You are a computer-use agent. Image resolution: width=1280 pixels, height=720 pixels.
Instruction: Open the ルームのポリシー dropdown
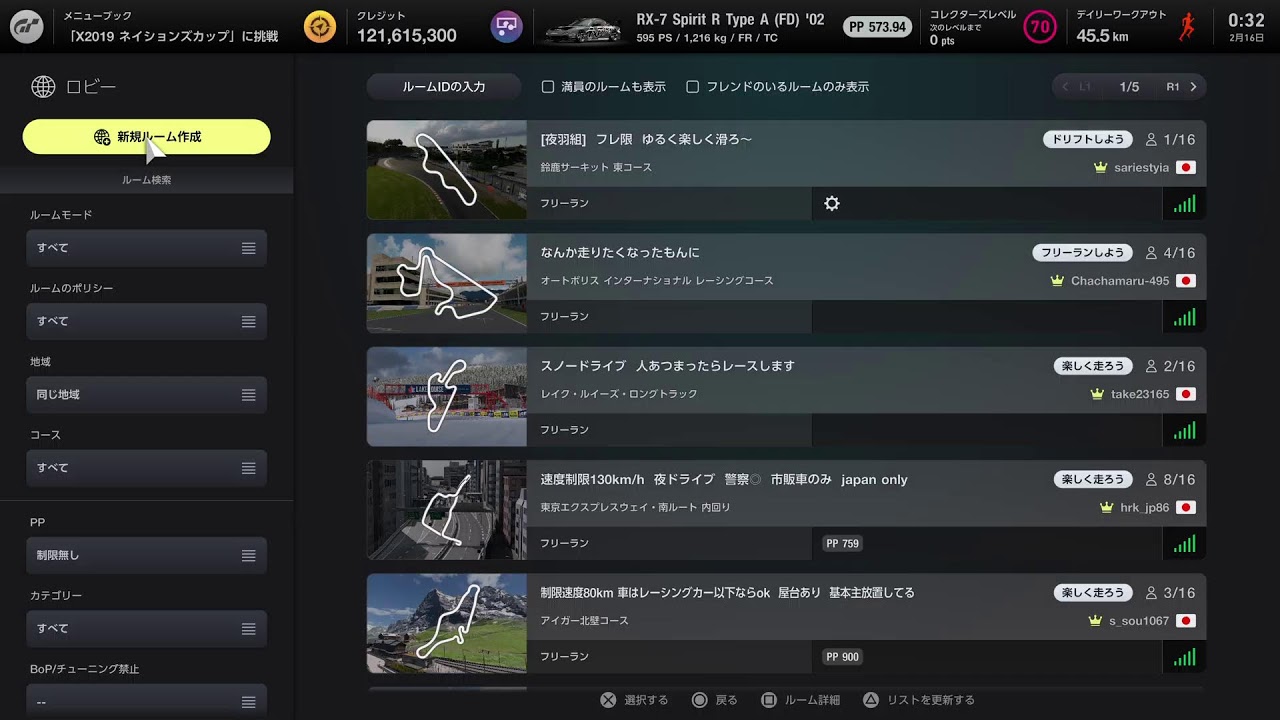pyautogui.click(x=146, y=321)
